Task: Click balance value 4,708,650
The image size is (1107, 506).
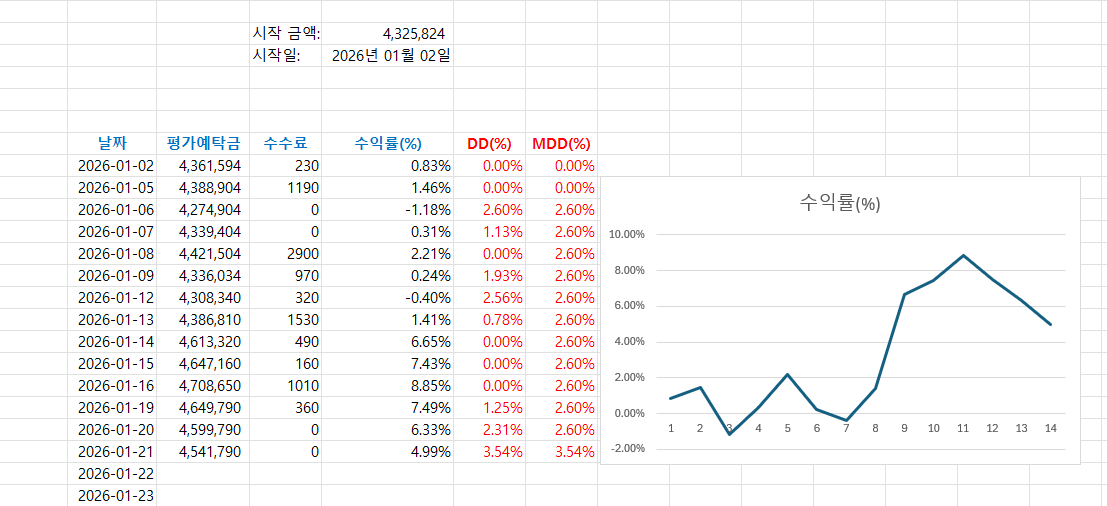Action: (210, 385)
